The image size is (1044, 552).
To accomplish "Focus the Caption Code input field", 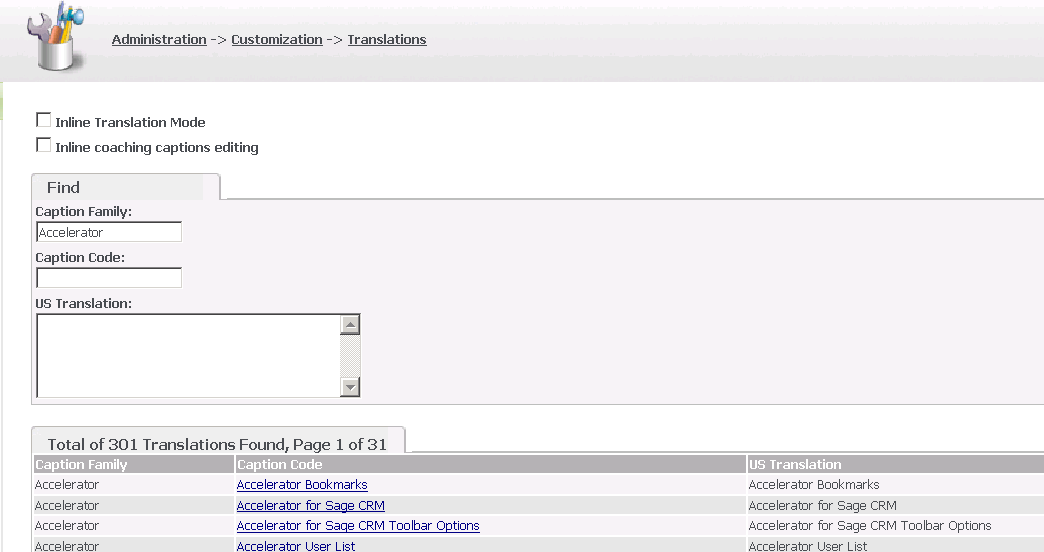I will pyautogui.click(x=109, y=278).
